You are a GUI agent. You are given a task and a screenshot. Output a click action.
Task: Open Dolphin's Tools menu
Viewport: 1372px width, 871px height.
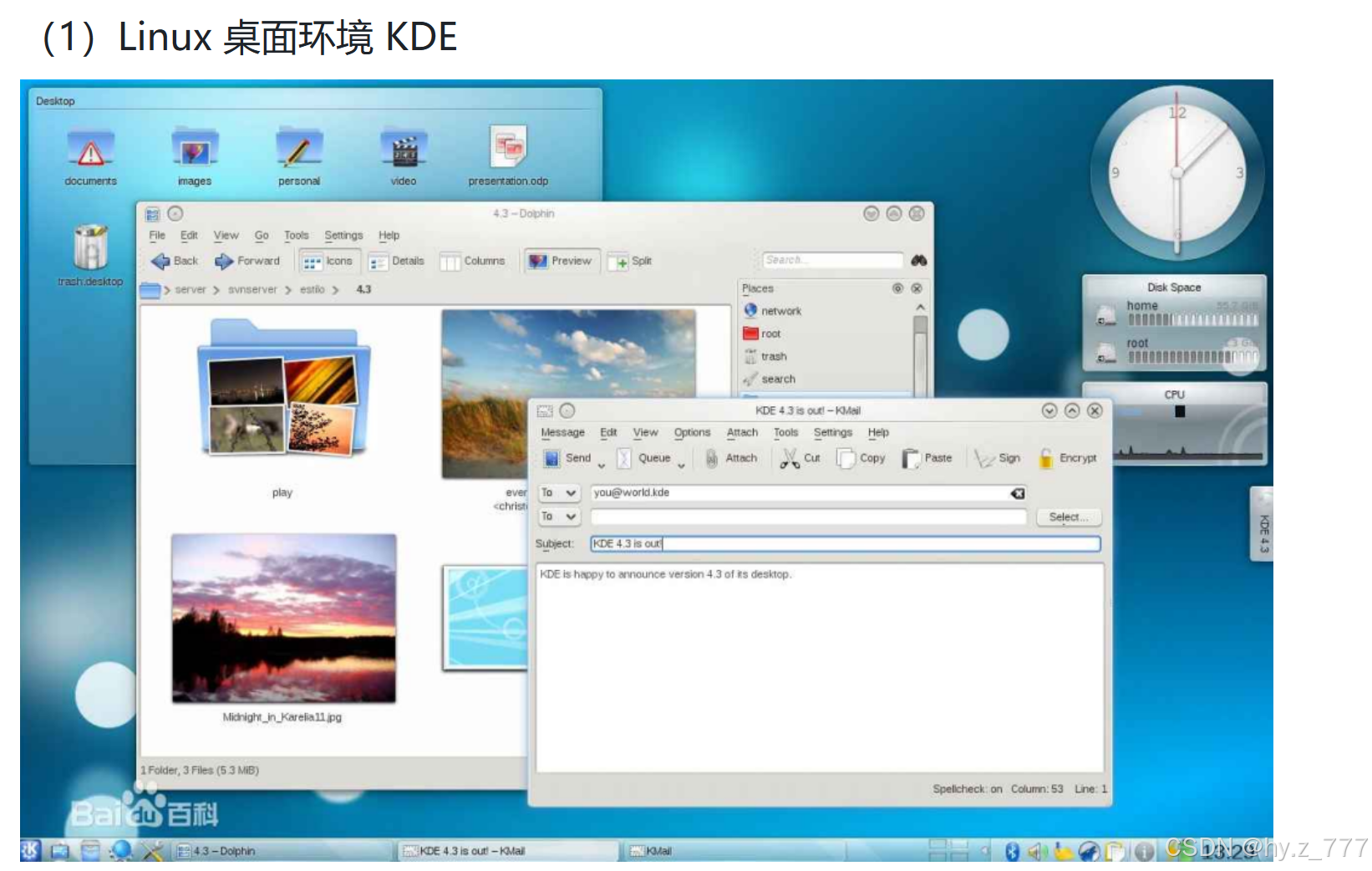[296, 236]
